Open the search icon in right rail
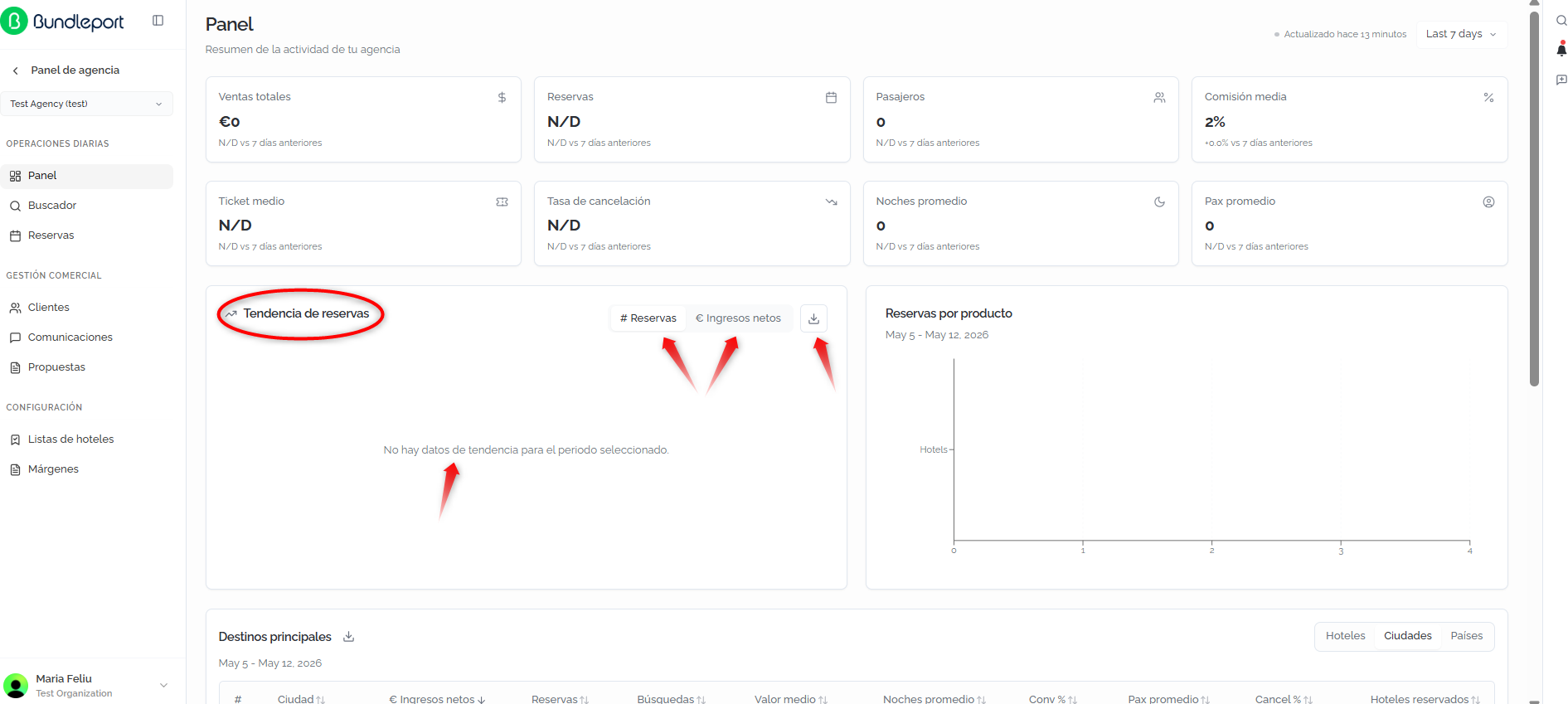Viewport: 1568px width, 704px height. coord(1561,21)
